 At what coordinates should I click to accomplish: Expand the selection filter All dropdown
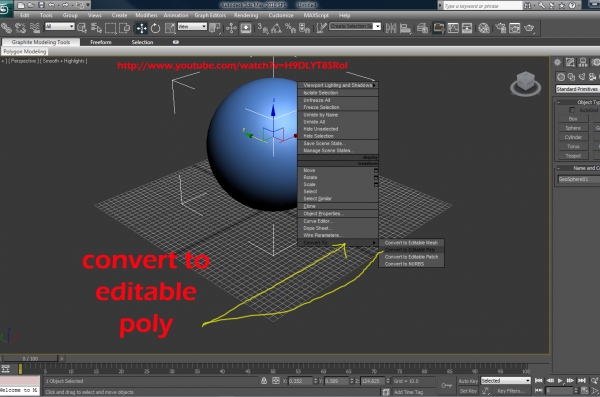(59, 26)
